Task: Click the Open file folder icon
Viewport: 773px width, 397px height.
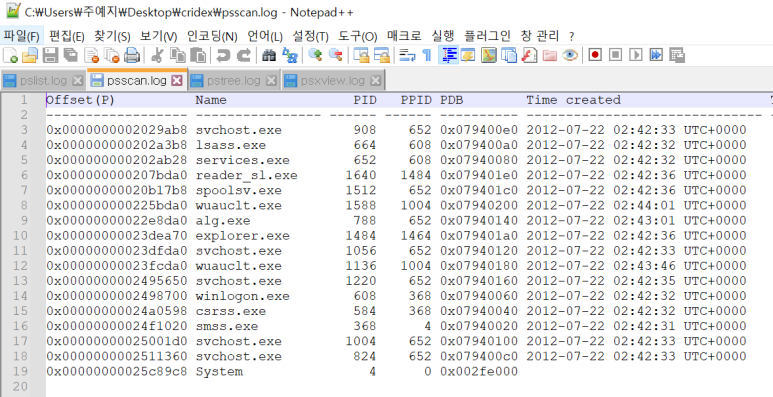Action: 30,55
